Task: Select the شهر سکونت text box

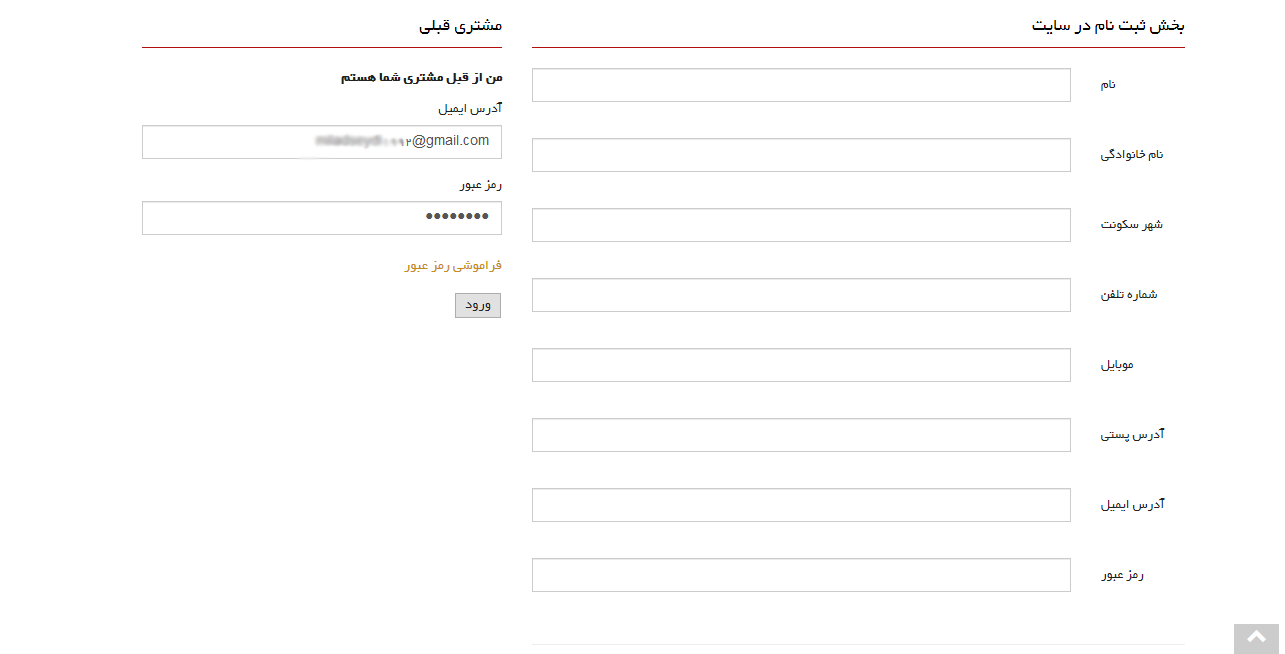Action: [800, 225]
